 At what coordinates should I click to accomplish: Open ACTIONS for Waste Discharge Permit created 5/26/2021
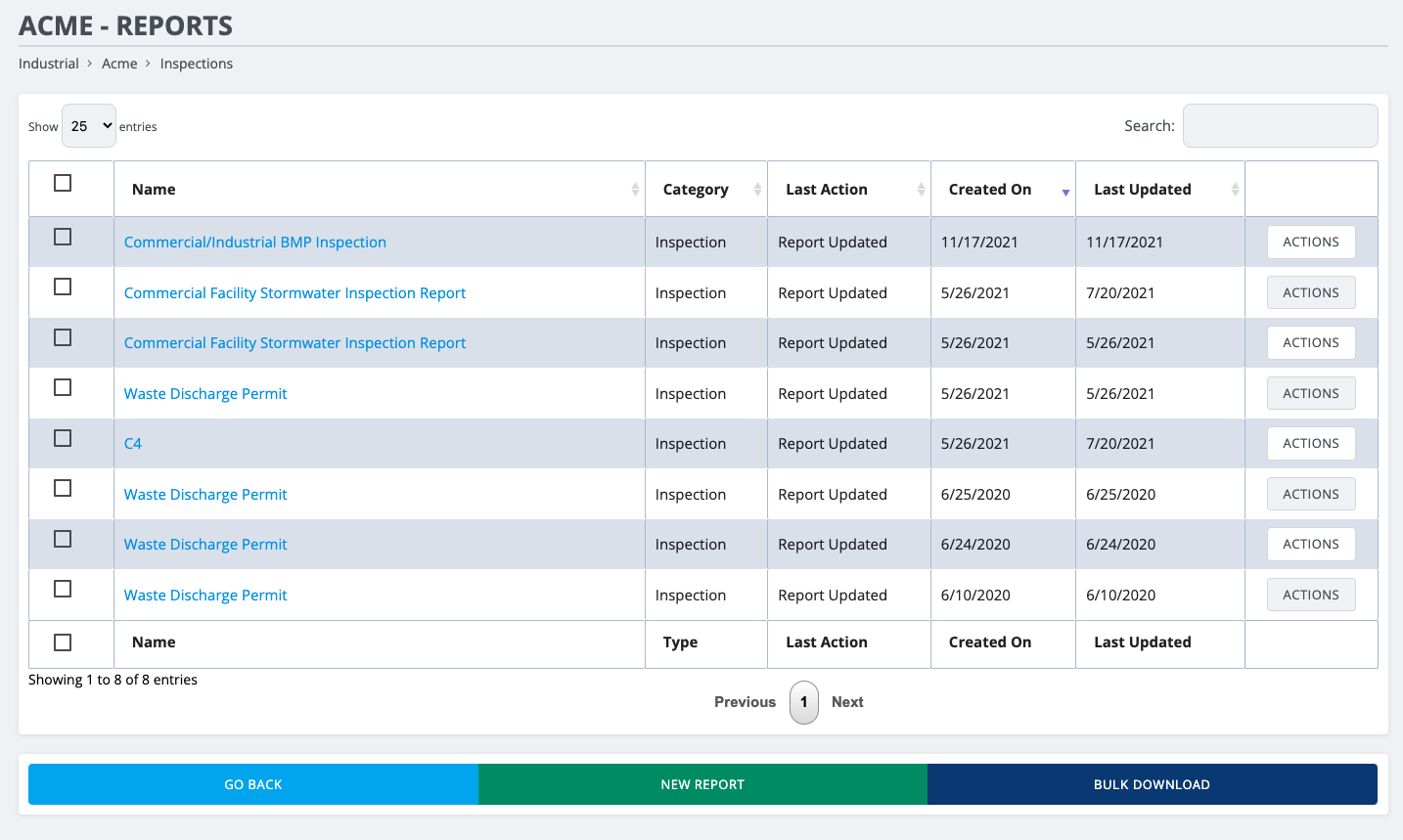[1311, 393]
